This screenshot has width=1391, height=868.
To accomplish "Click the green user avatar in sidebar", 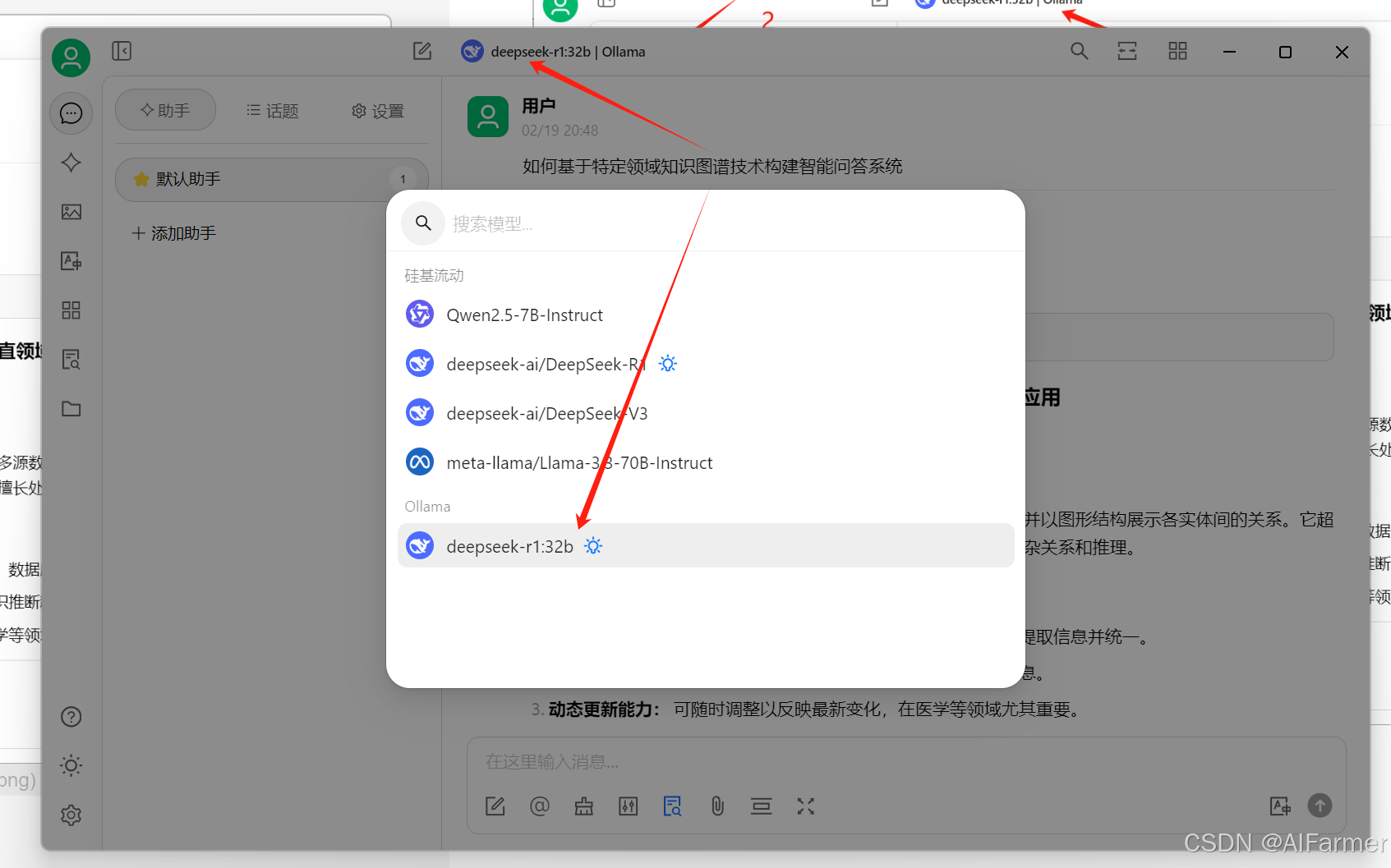I will pos(71,57).
